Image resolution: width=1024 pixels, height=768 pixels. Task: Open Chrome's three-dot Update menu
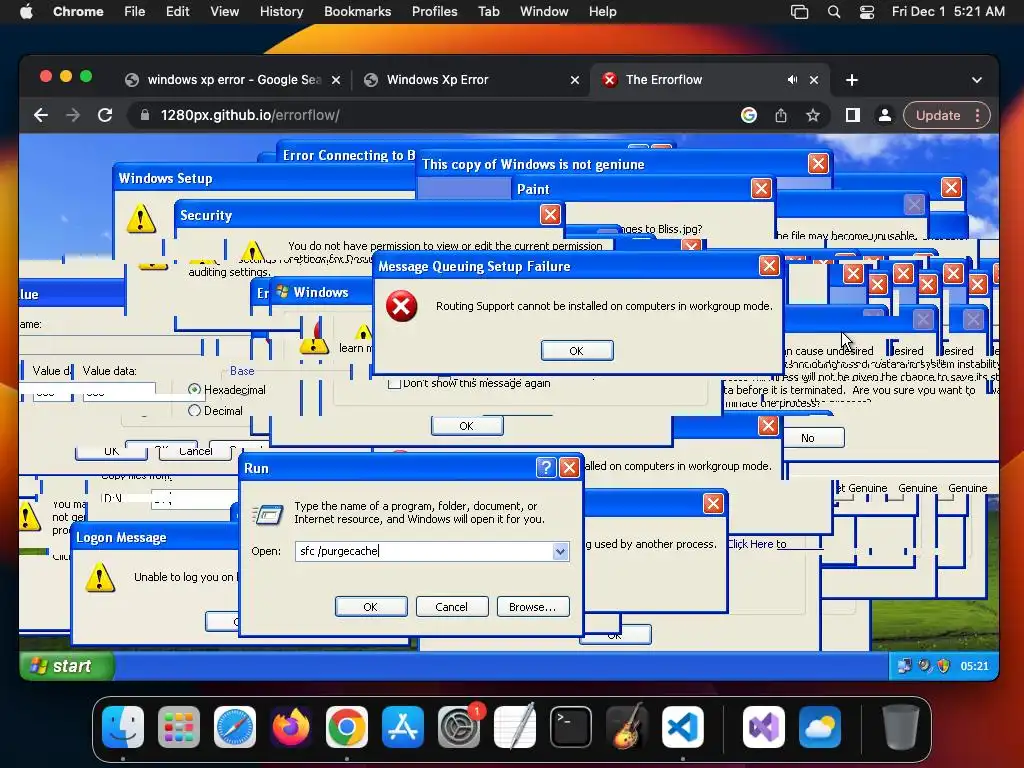click(x=978, y=115)
